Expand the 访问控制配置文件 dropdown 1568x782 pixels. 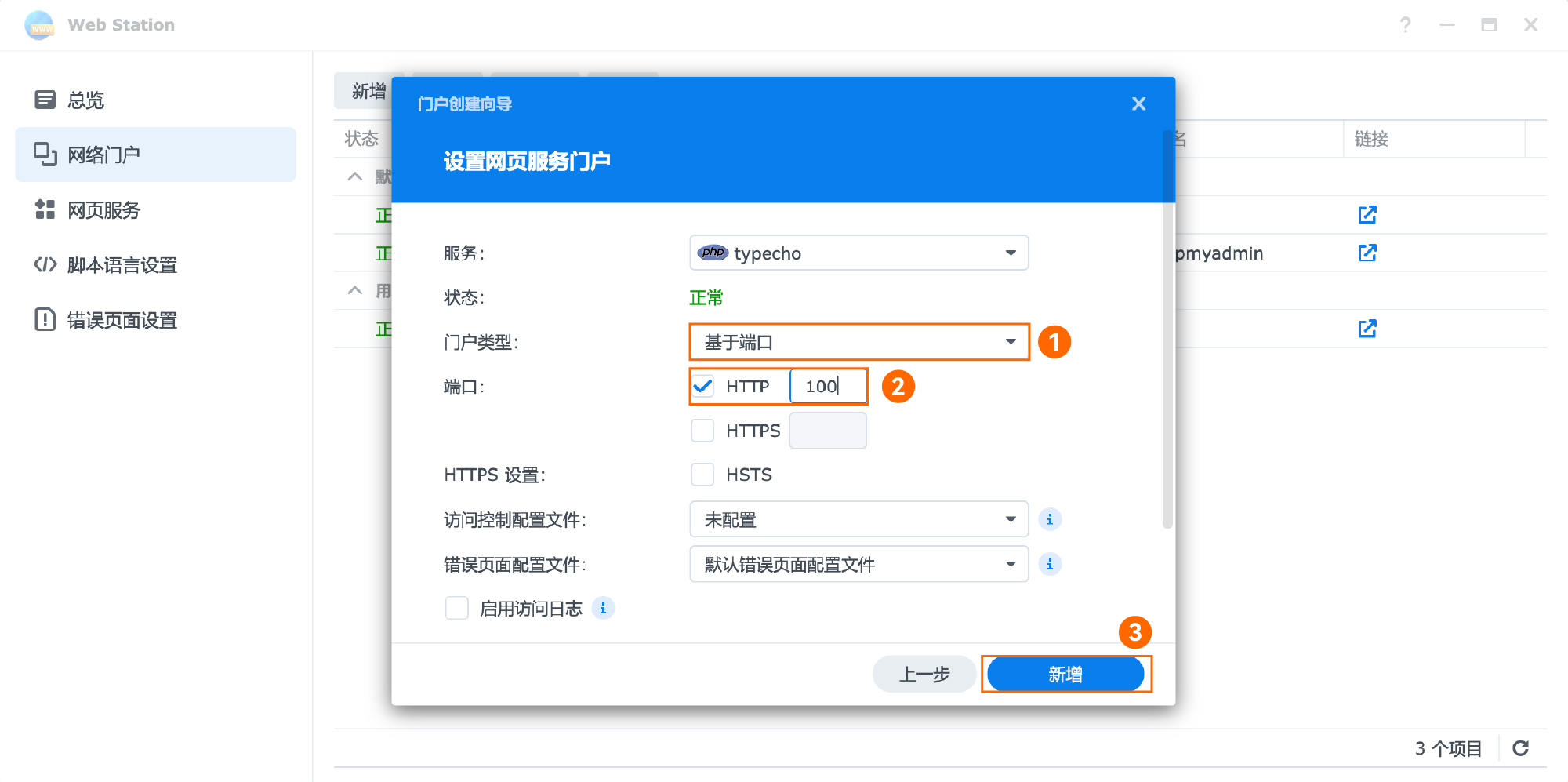[858, 519]
